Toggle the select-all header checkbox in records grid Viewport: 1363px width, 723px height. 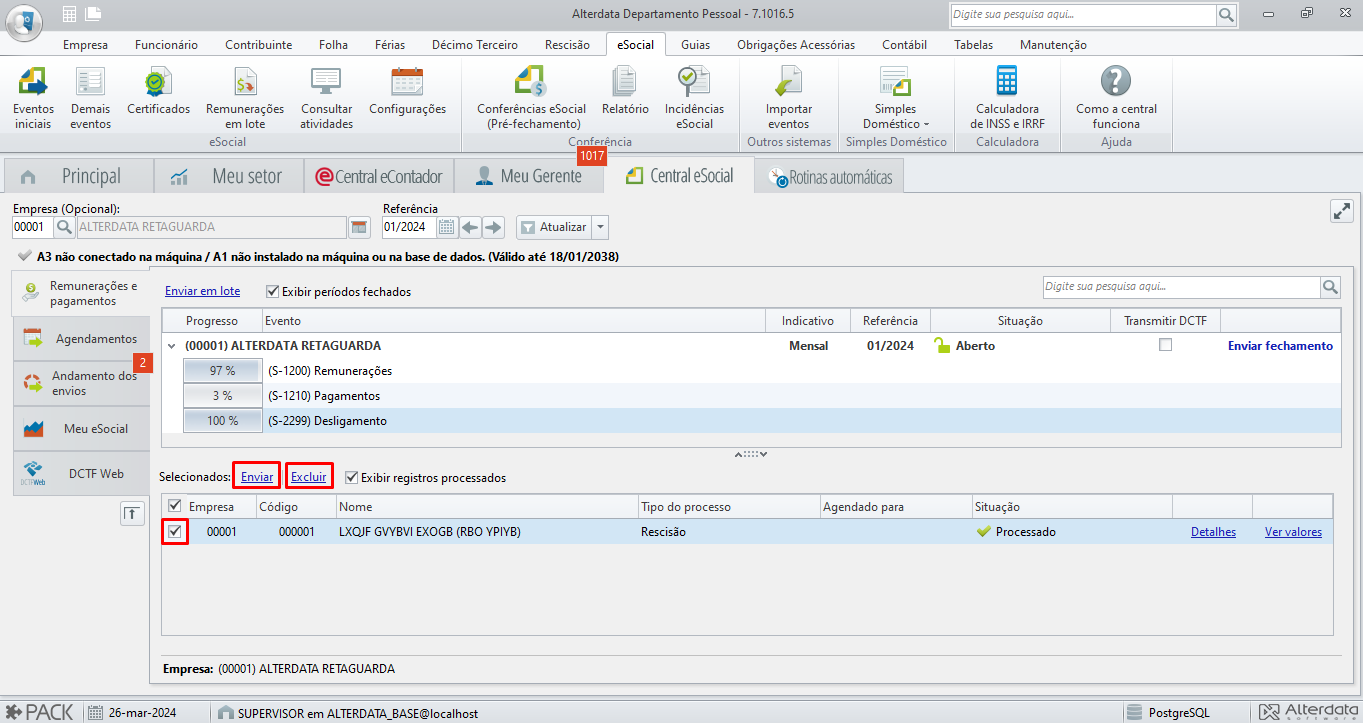pyautogui.click(x=175, y=506)
